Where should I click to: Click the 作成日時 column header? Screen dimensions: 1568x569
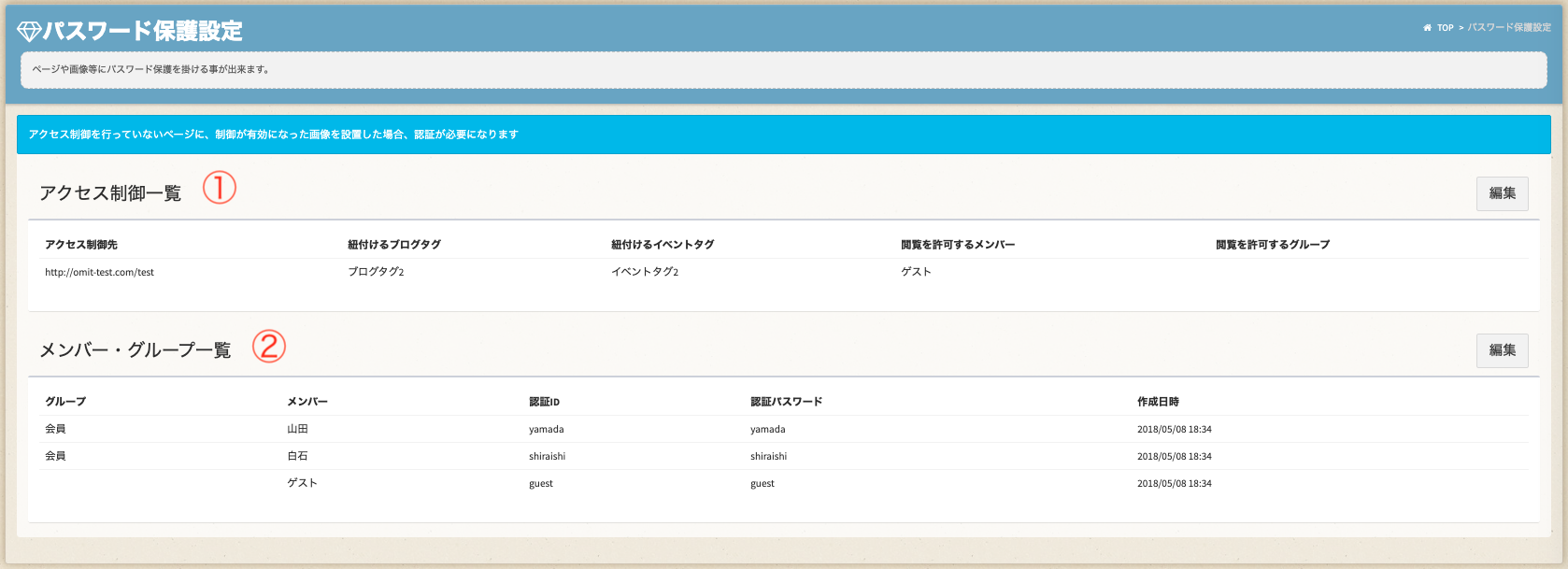point(1158,402)
